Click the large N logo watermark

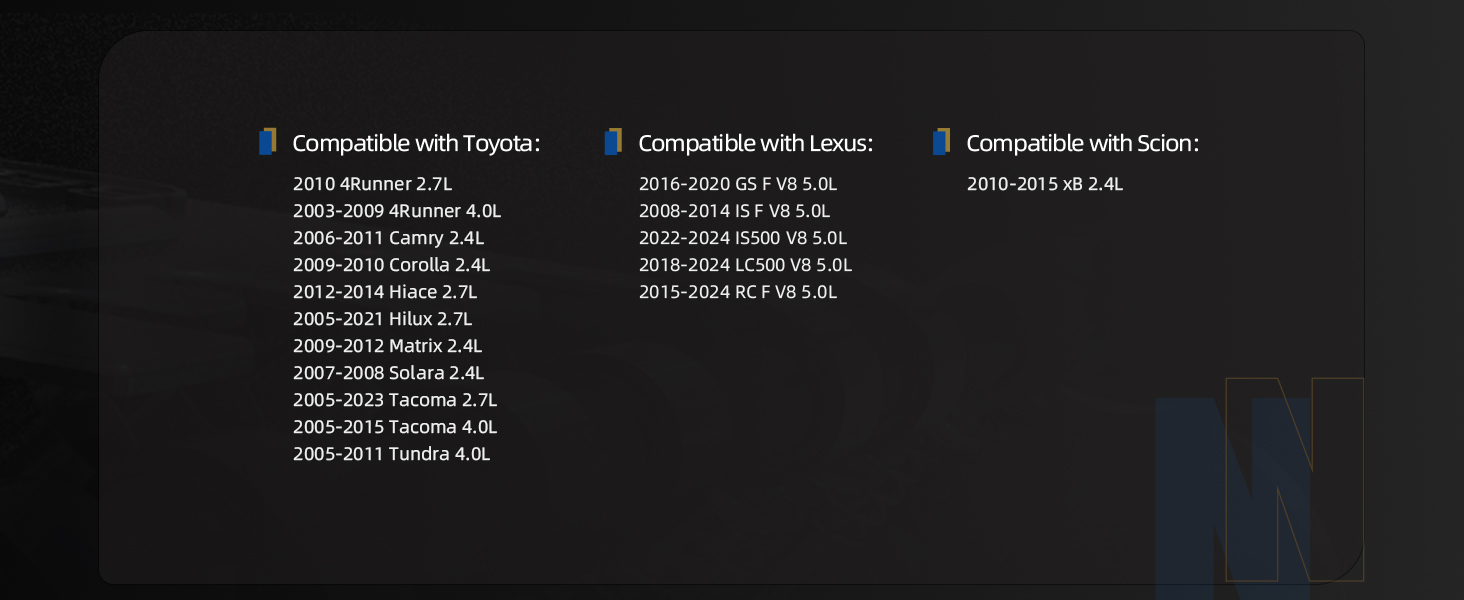click(1259, 479)
